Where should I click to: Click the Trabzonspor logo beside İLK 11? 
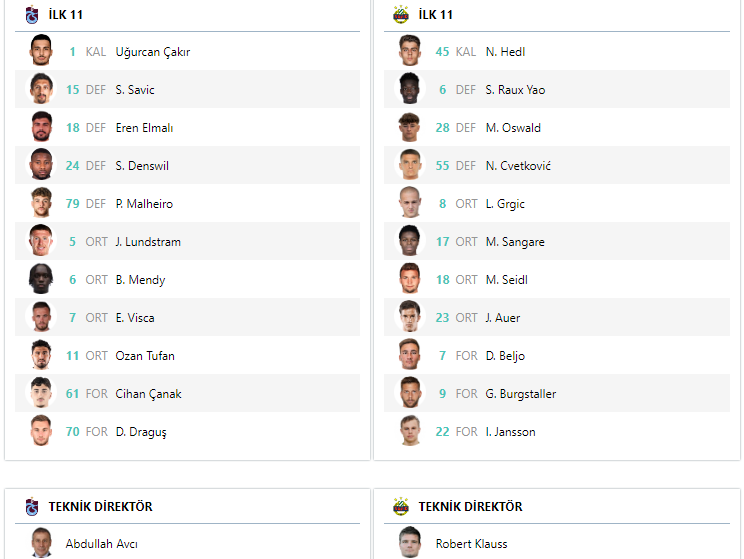point(32,15)
